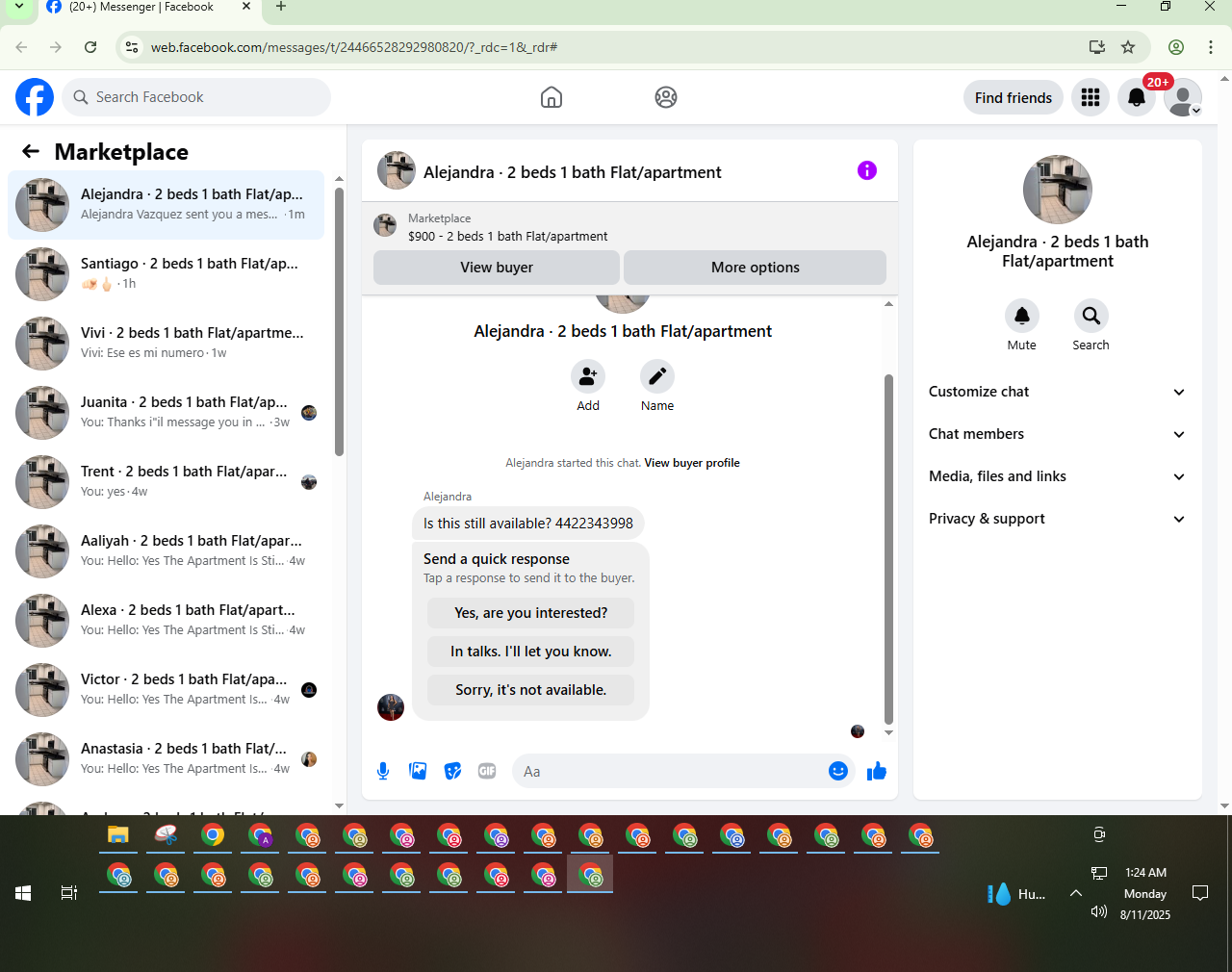Open the notifications bell icon

pyautogui.click(x=1137, y=97)
